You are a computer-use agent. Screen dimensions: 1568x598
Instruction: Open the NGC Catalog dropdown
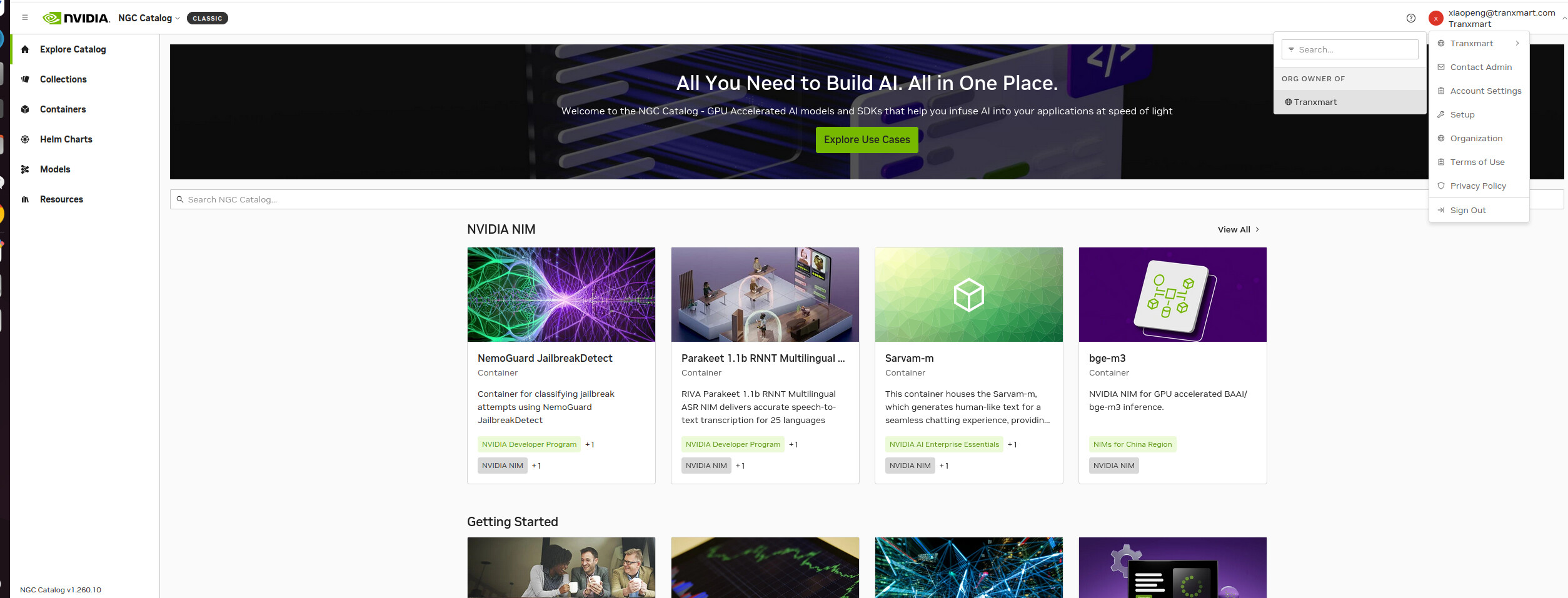149,18
